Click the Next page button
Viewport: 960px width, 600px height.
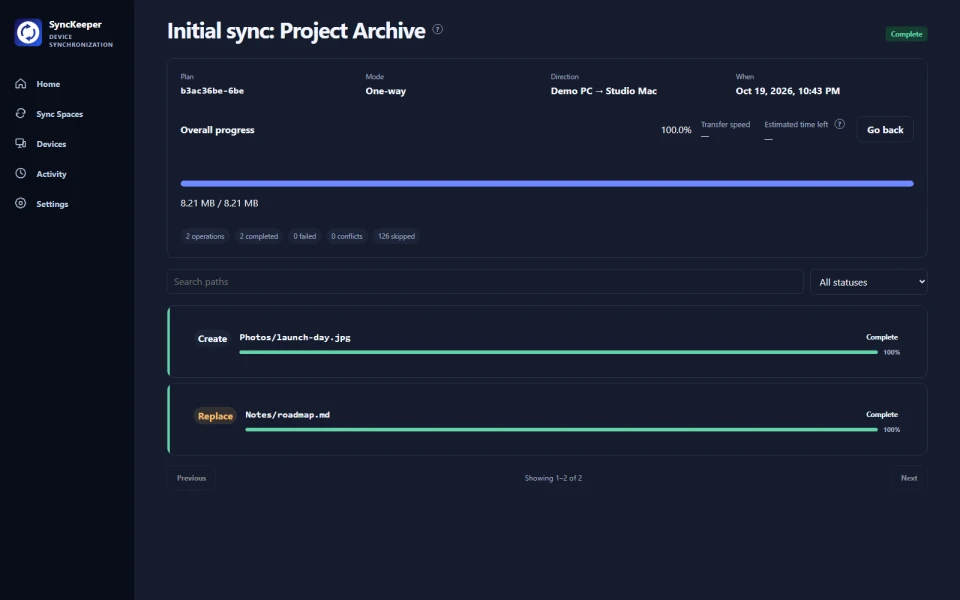909,478
